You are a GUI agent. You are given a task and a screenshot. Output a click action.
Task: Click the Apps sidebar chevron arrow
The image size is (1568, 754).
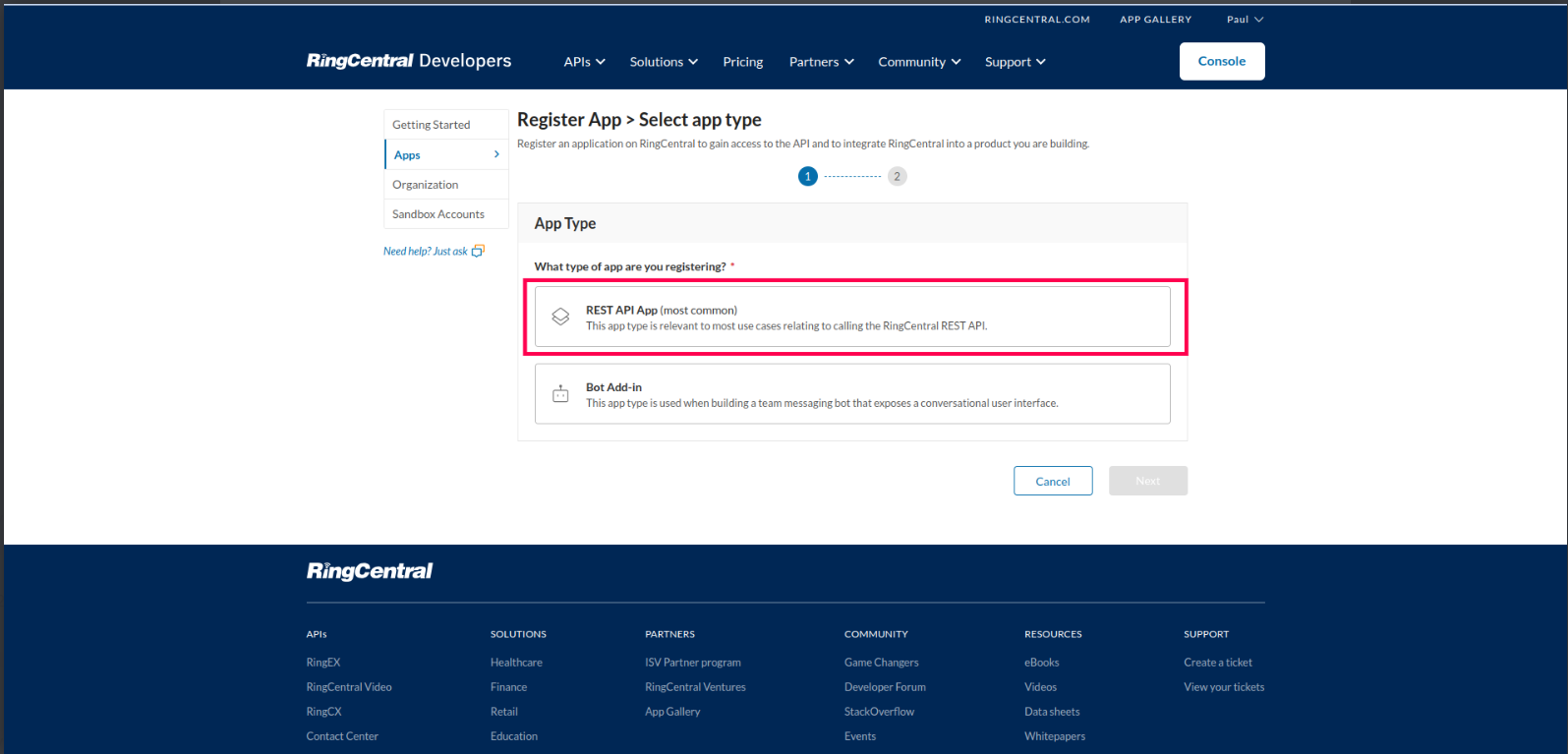(x=496, y=154)
